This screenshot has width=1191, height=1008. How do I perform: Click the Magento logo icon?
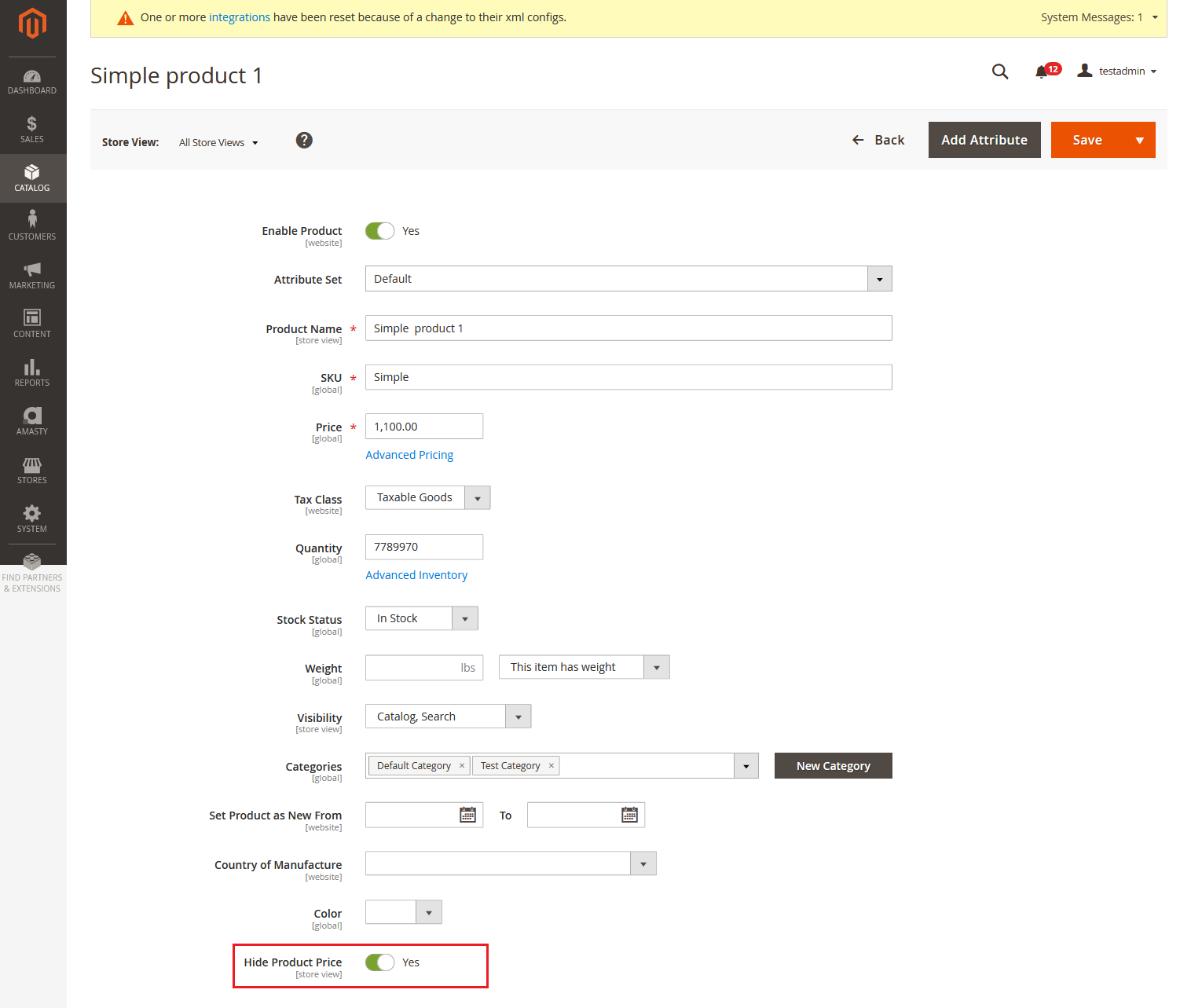click(32, 24)
